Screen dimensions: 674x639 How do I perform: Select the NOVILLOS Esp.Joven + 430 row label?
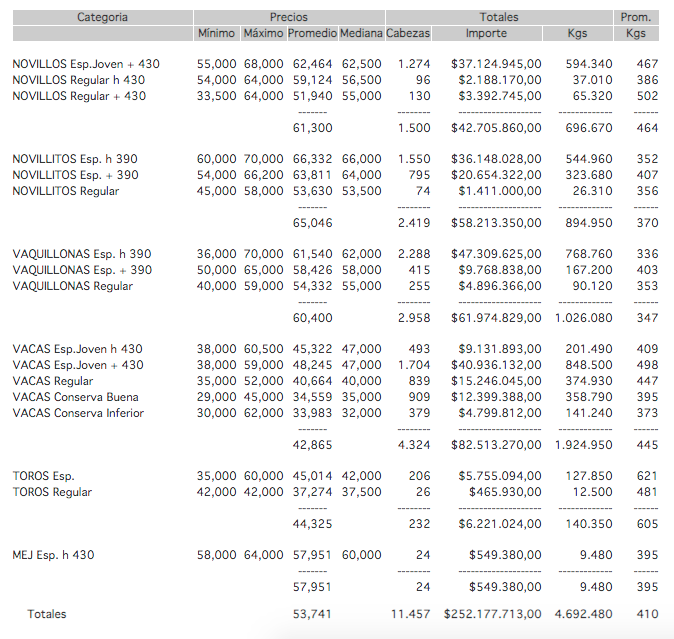[86, 64]
